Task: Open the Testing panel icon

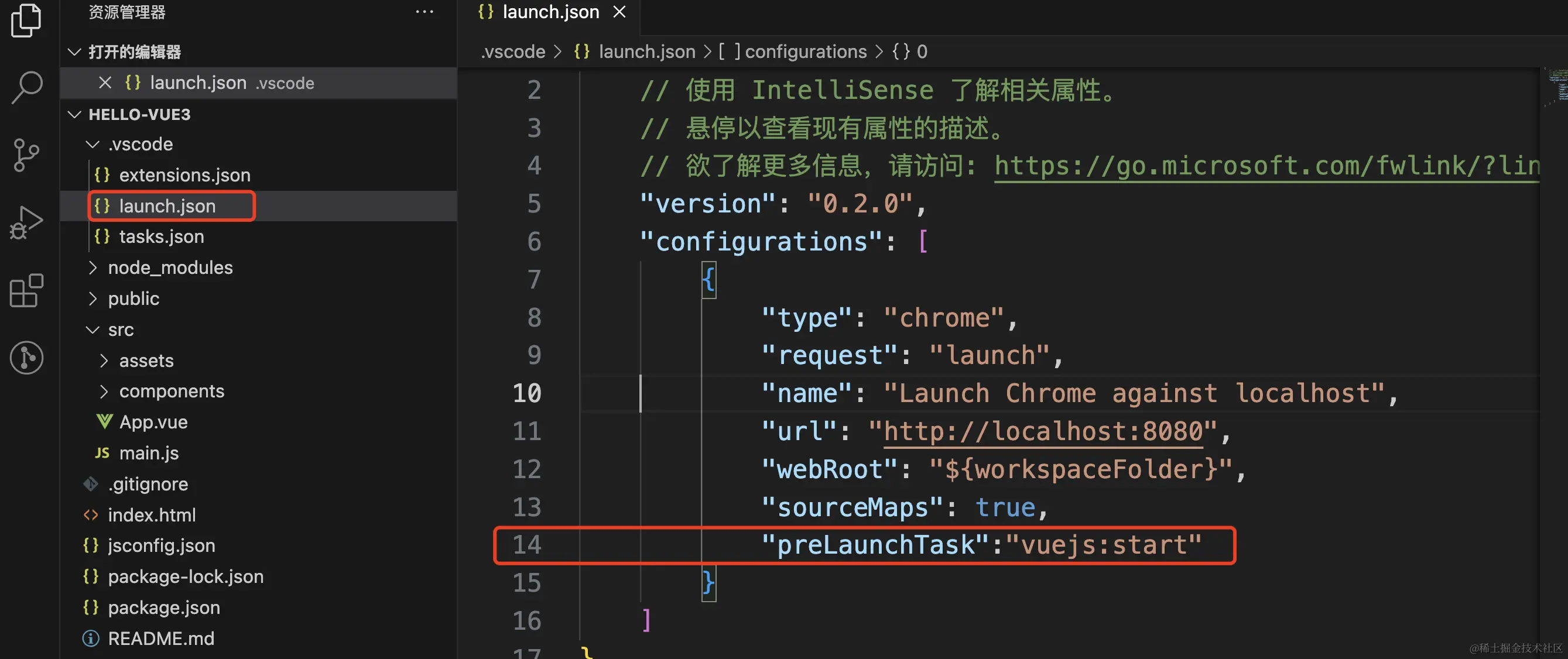Action: [x=26, y=358]
